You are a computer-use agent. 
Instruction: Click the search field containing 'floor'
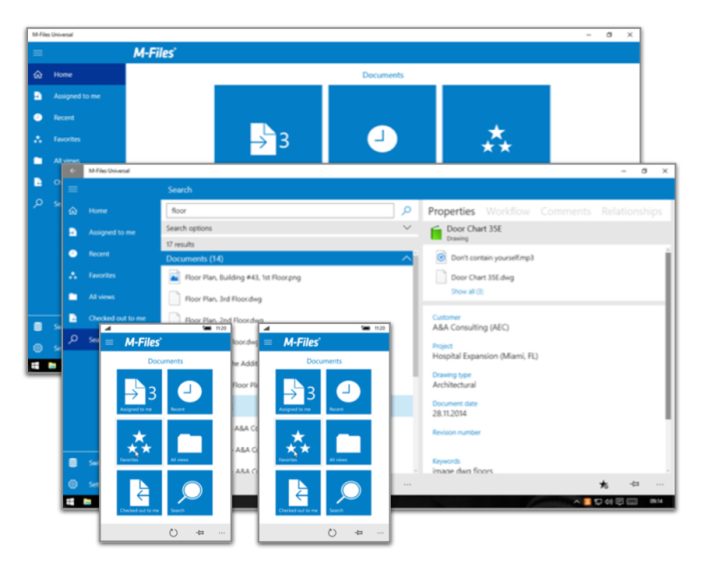click(280, 211)
